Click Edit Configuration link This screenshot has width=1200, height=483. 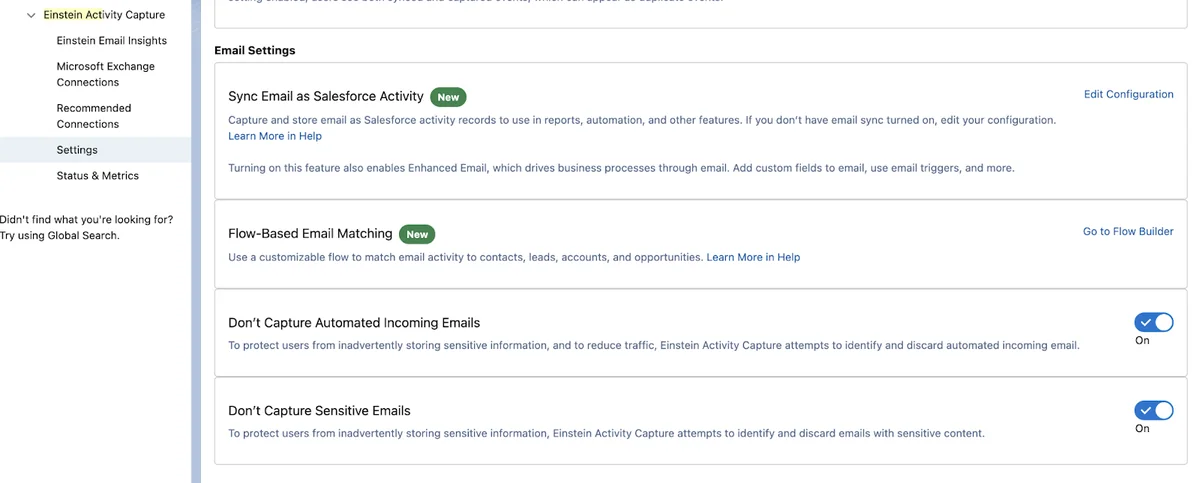point(1129,94)
